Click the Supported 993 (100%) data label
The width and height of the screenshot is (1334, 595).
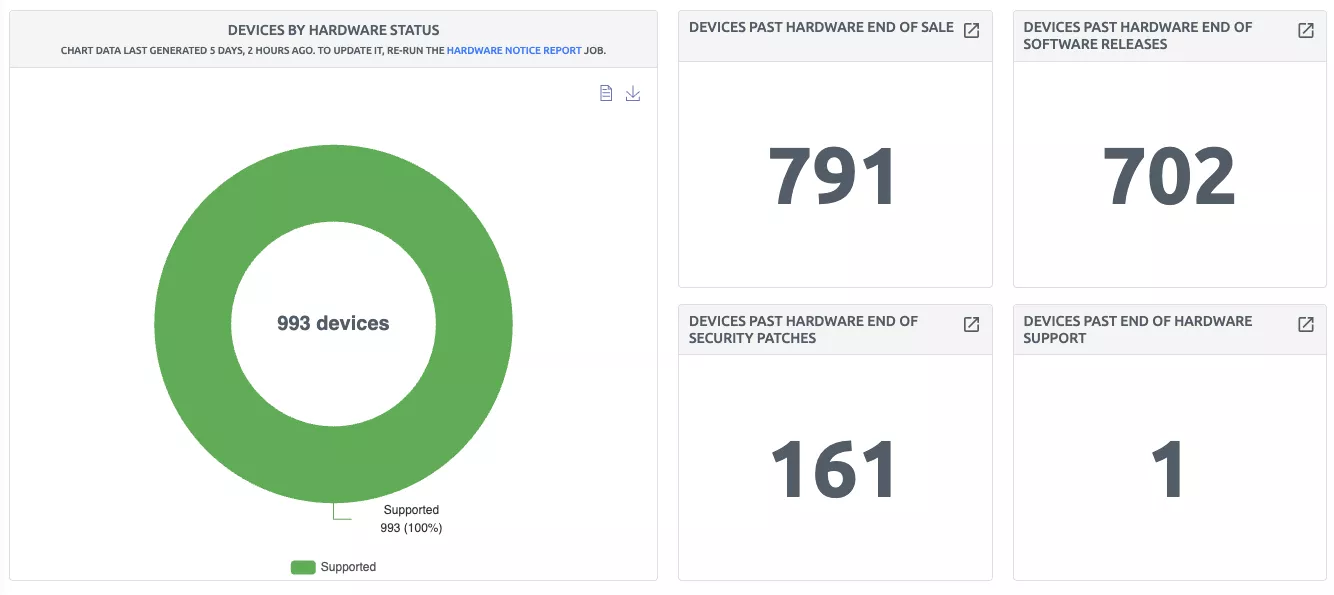[411, 518]
